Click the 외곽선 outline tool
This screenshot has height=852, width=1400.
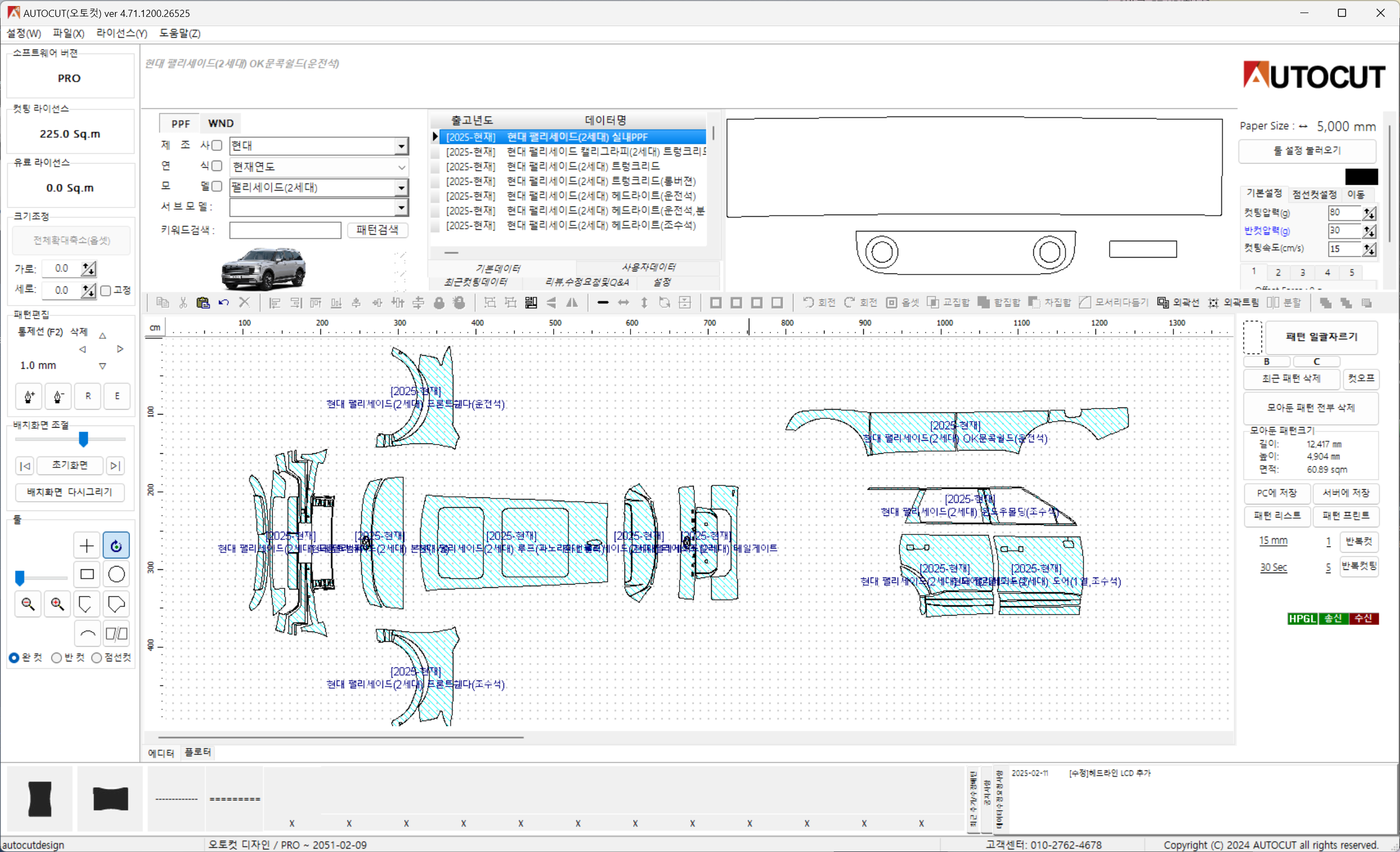[x=1178, y=303]
